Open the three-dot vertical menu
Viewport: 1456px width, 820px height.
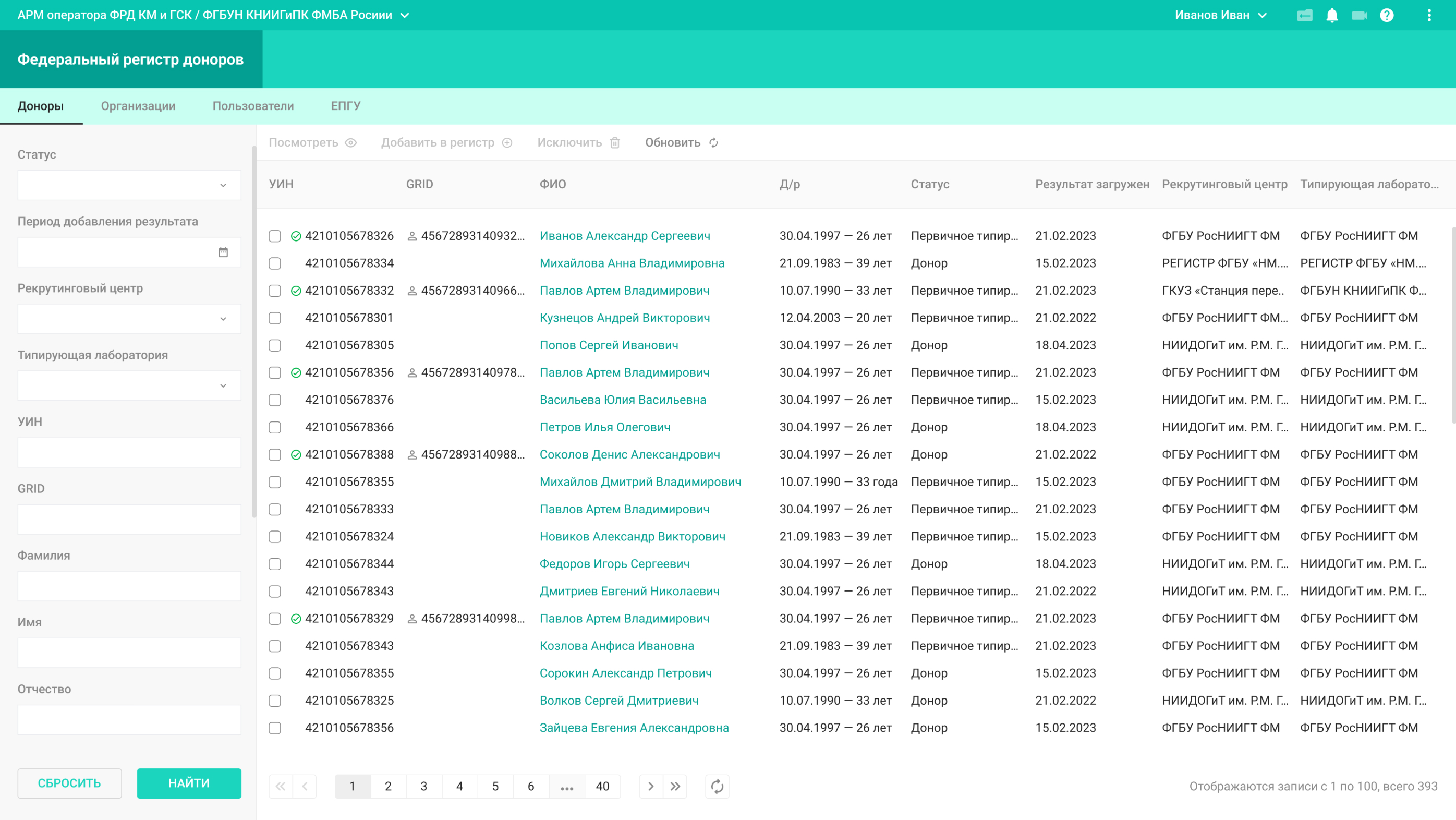coord(1429,15)
